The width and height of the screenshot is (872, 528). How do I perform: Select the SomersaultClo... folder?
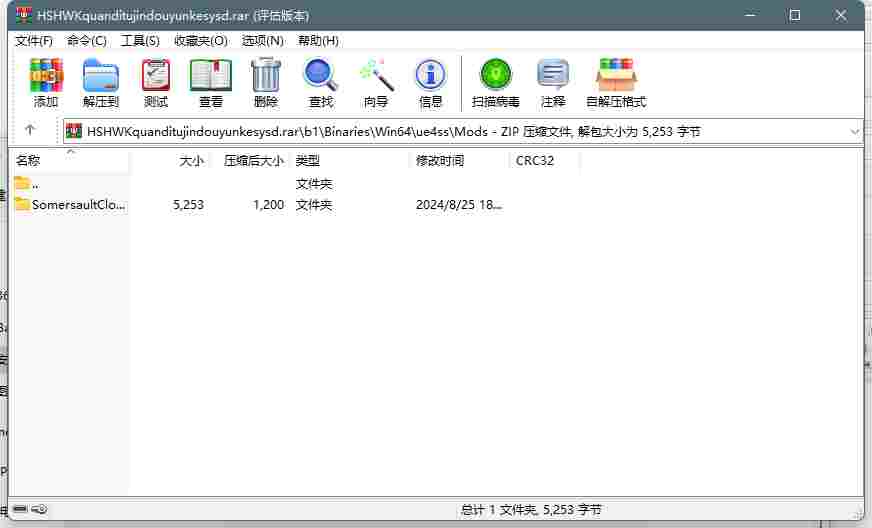coord(70,205)
